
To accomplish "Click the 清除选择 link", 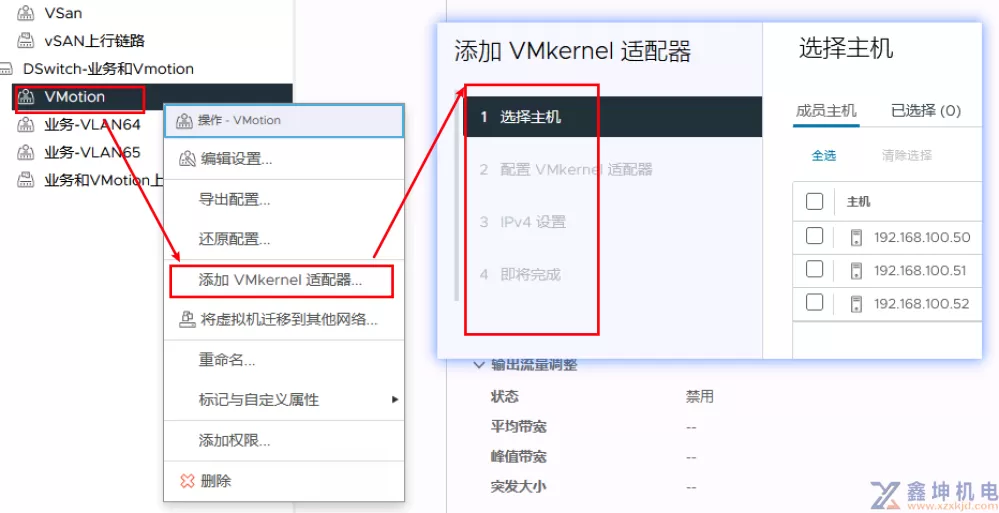I will [907, 155].
